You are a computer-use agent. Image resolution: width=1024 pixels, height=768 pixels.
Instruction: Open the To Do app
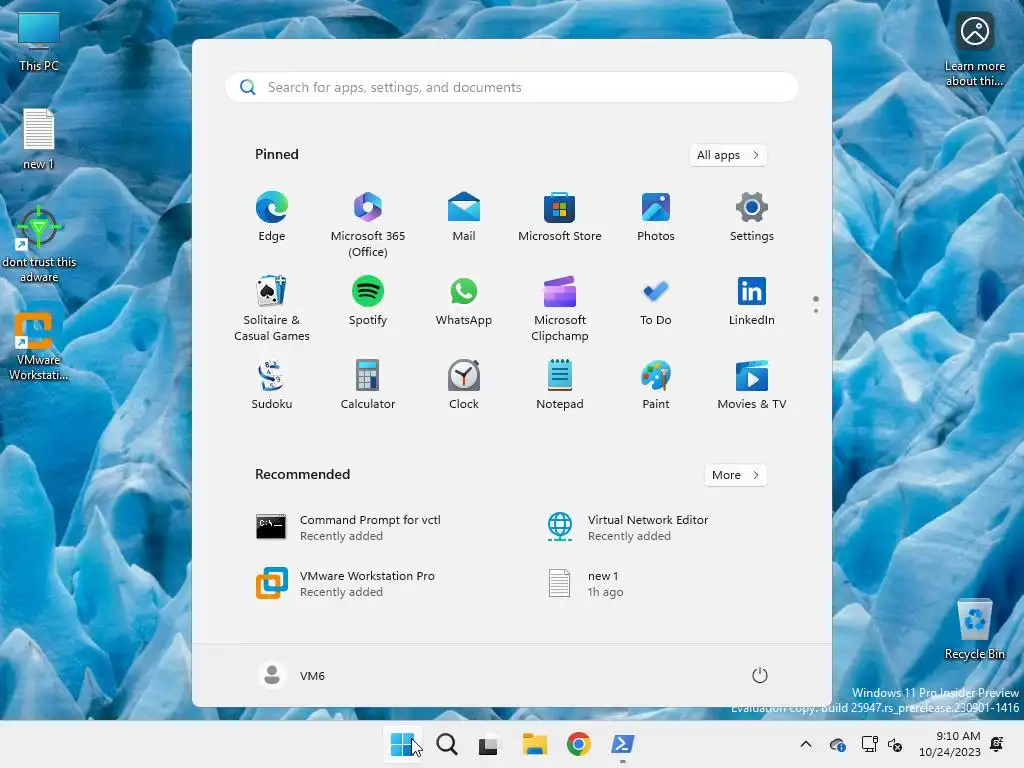(x=656, y=301)
